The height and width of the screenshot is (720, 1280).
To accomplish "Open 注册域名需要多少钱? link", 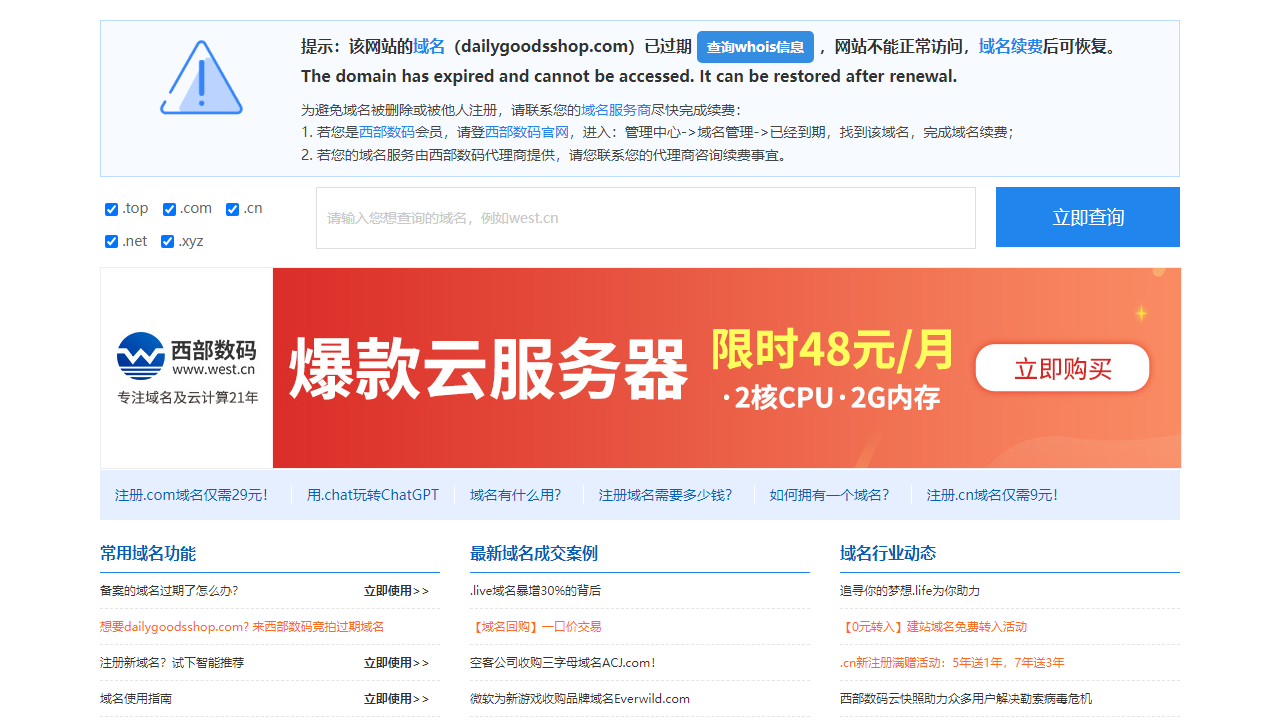I will coord(665,494).
